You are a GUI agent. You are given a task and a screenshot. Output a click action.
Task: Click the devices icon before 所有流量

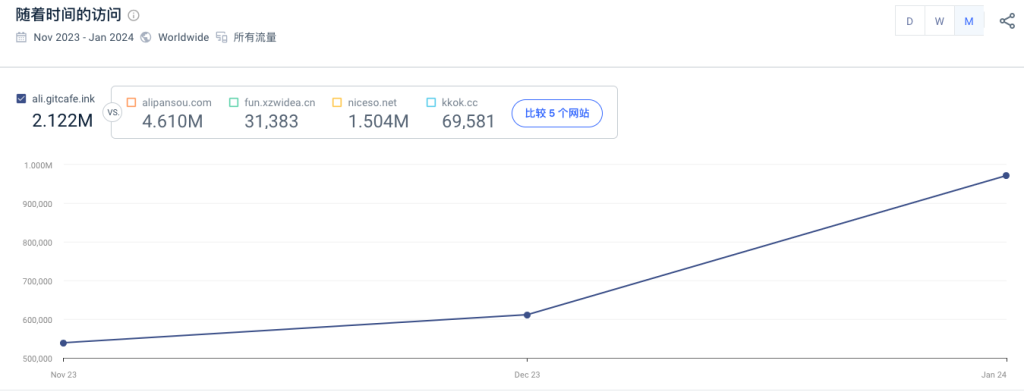[x=222, y=37]
